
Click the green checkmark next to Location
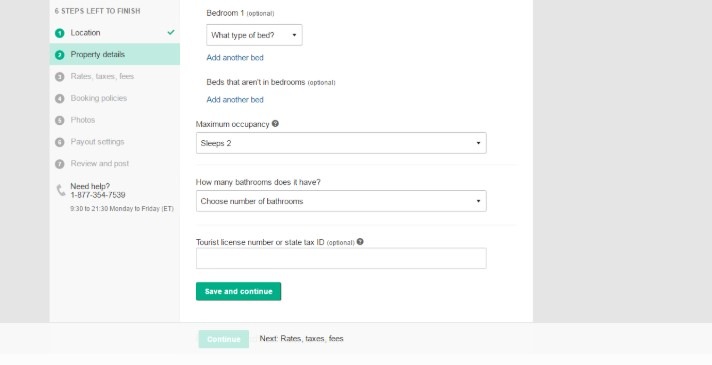pos(171,32)
